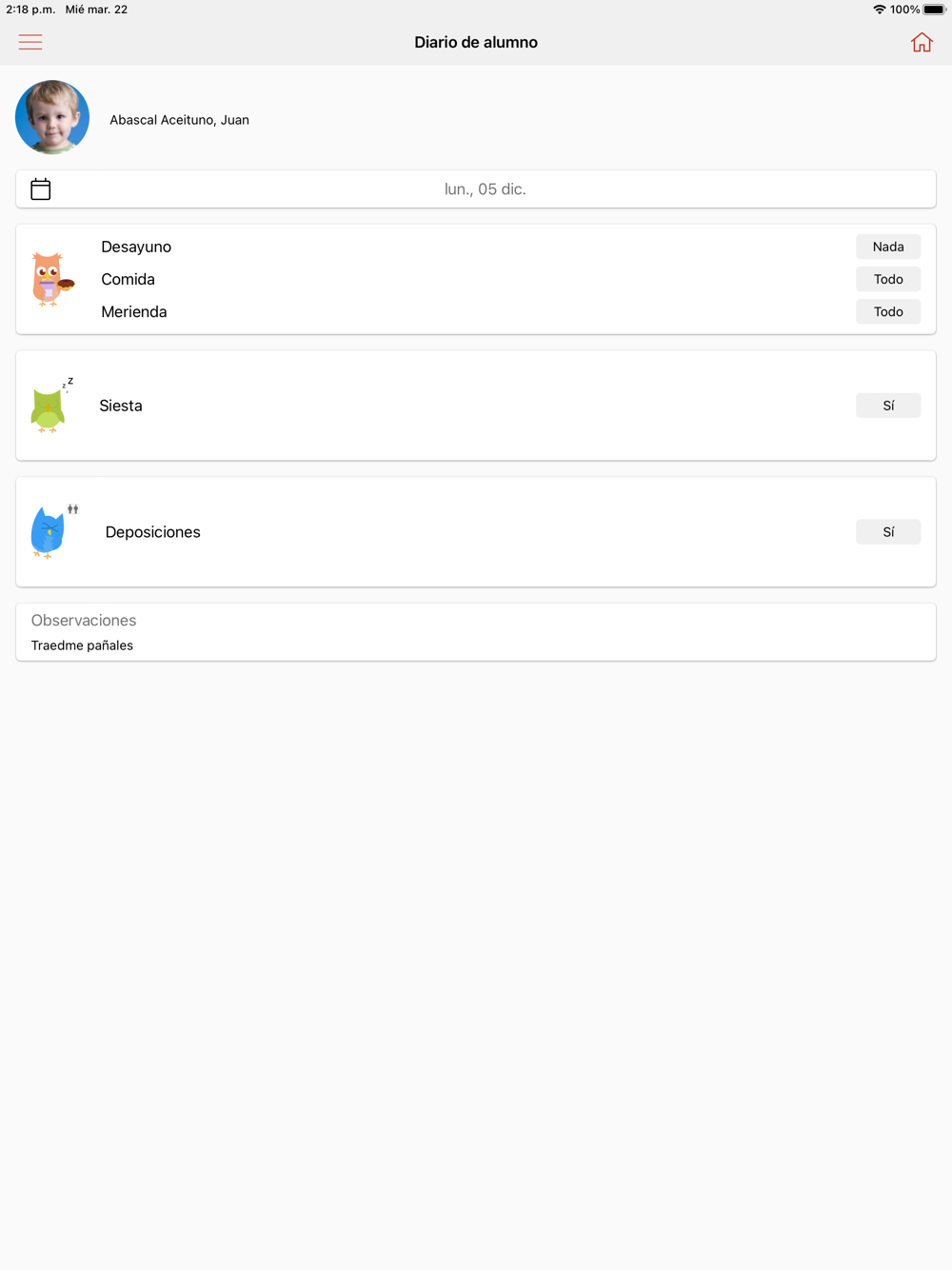Tap the green sleeping owl icon
The width and height of the screenshot is (952, 1270).
[51, 406]
